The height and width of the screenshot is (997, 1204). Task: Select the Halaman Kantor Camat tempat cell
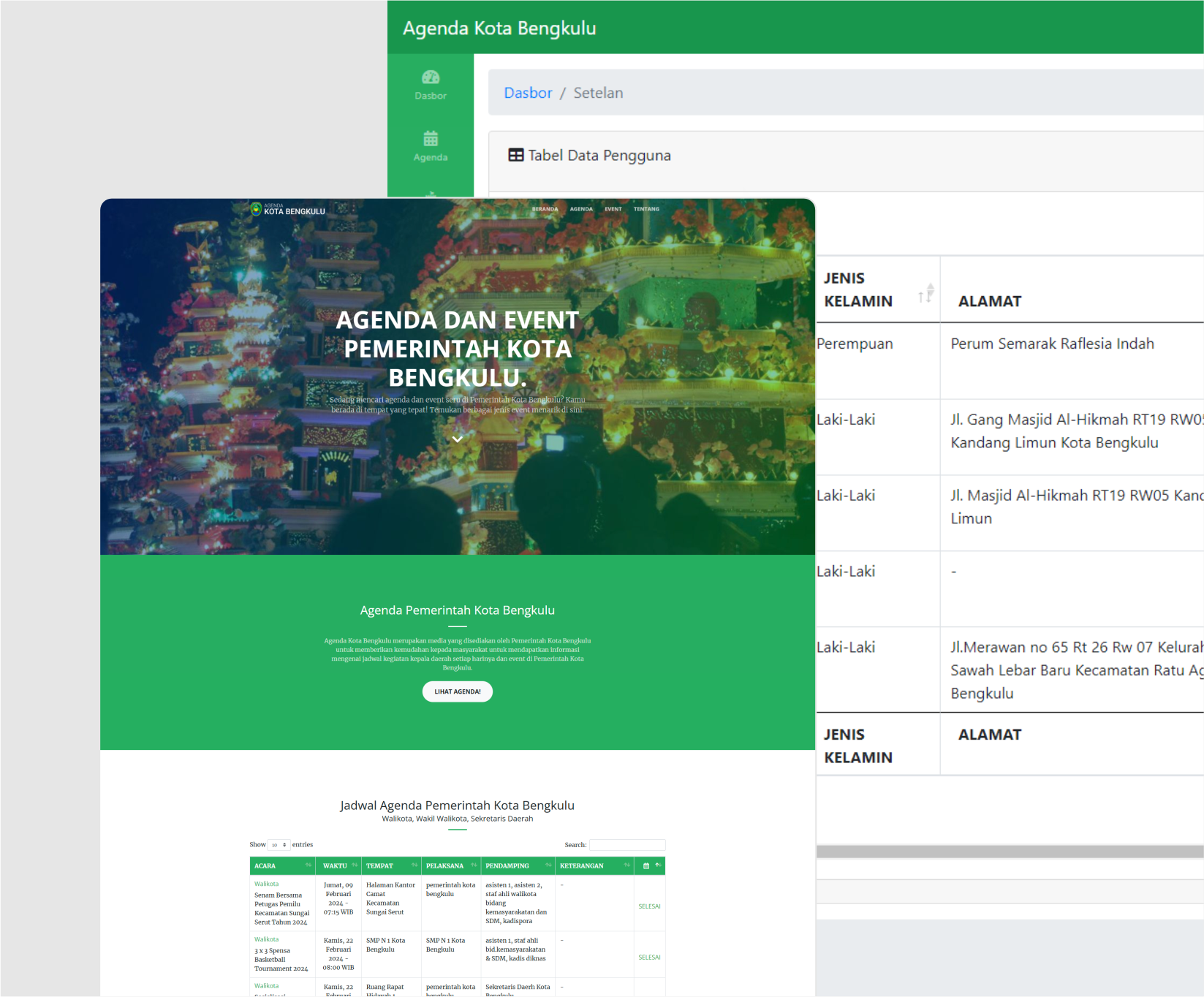click(390, 898)
